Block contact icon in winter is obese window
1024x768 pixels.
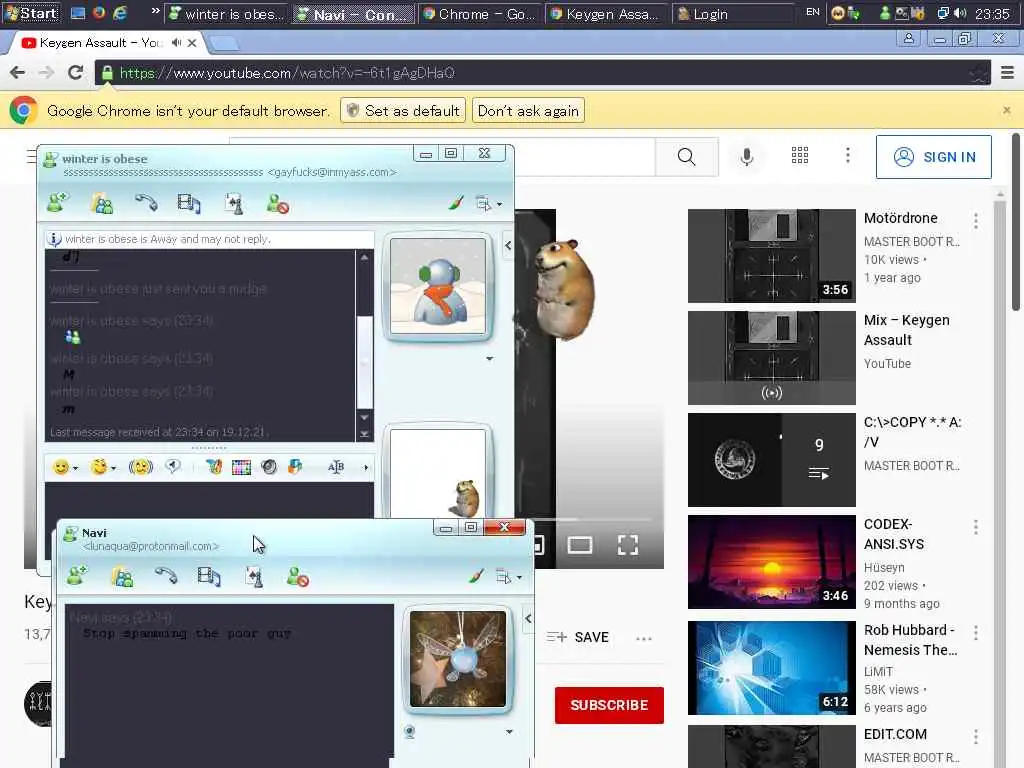278,204
